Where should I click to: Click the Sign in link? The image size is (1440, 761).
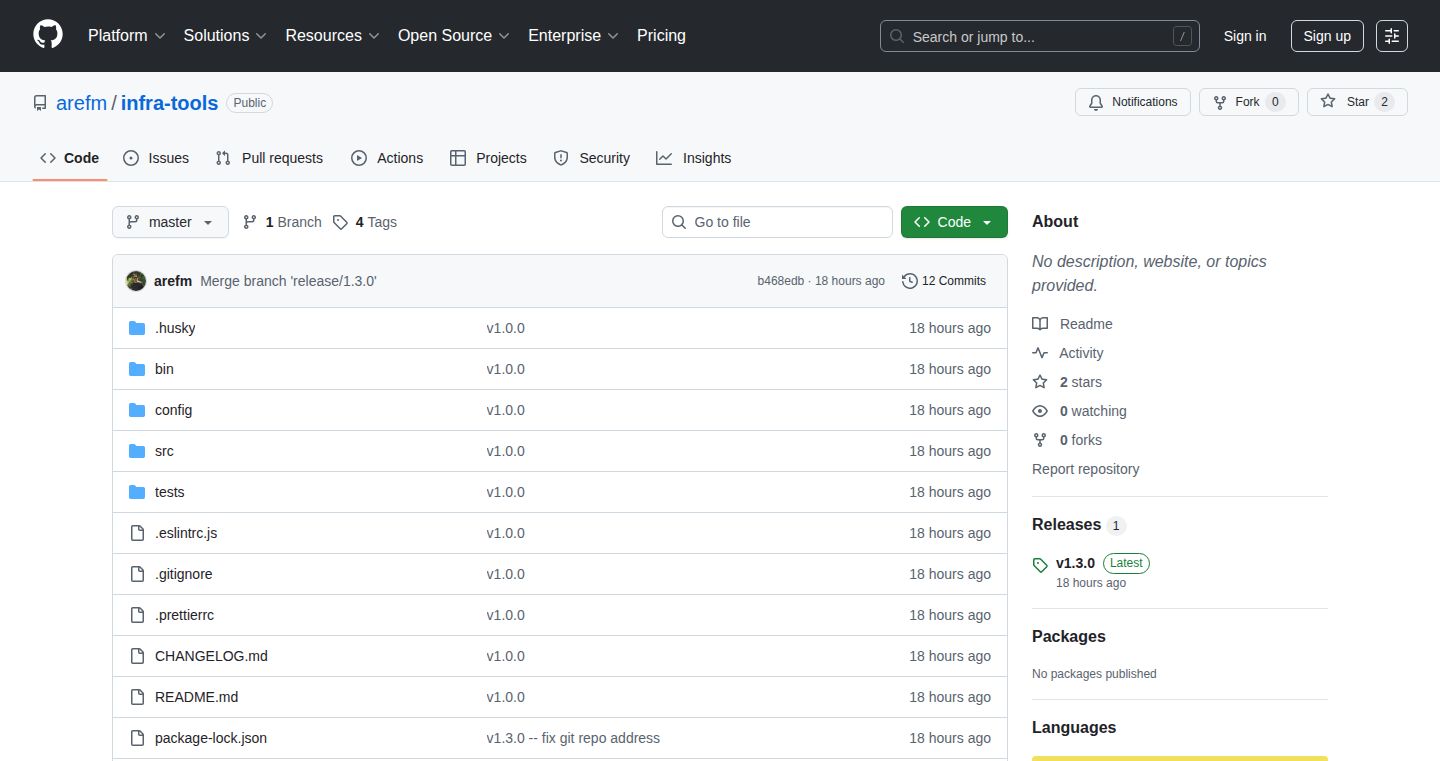(x=1245, y=36)
